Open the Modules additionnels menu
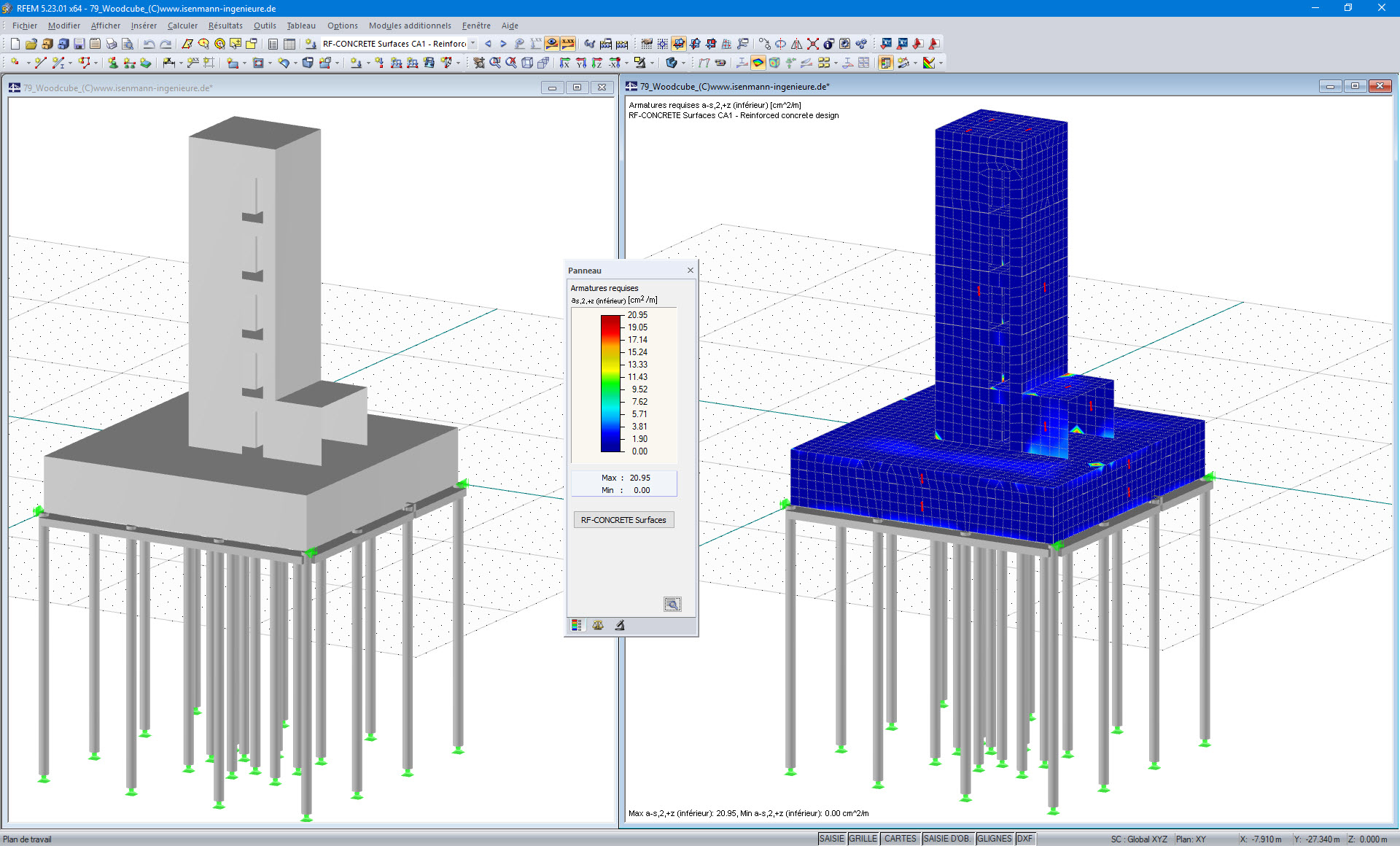This screenshot has width=1400, height=846. coord(409,26)
